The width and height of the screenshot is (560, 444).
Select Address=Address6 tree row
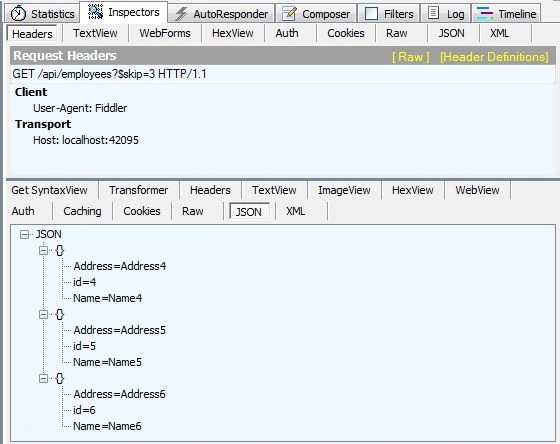click(120, 394)
